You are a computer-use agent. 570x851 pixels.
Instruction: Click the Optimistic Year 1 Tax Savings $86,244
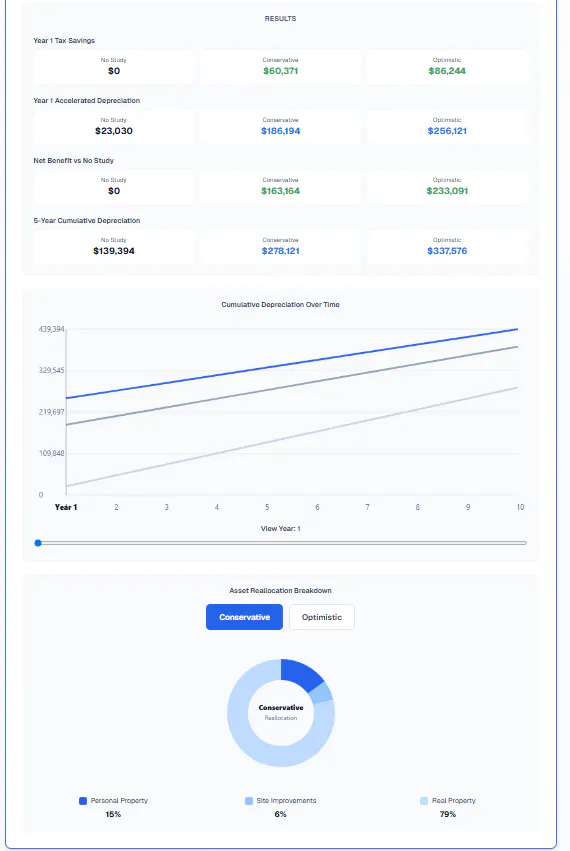(x=447, y=71)
